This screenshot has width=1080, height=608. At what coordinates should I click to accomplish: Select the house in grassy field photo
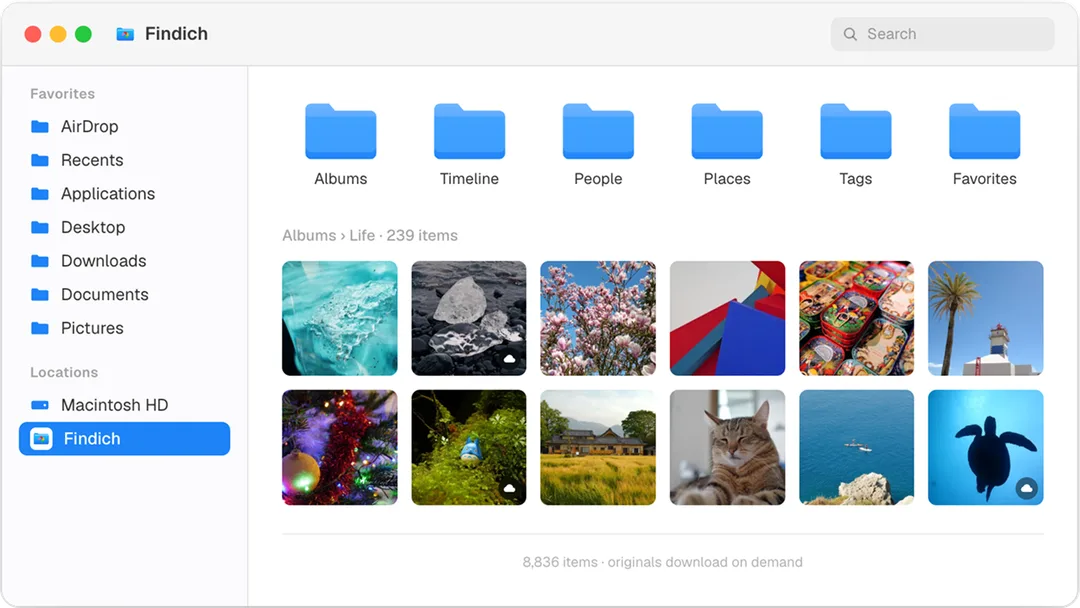pos(598,448)
